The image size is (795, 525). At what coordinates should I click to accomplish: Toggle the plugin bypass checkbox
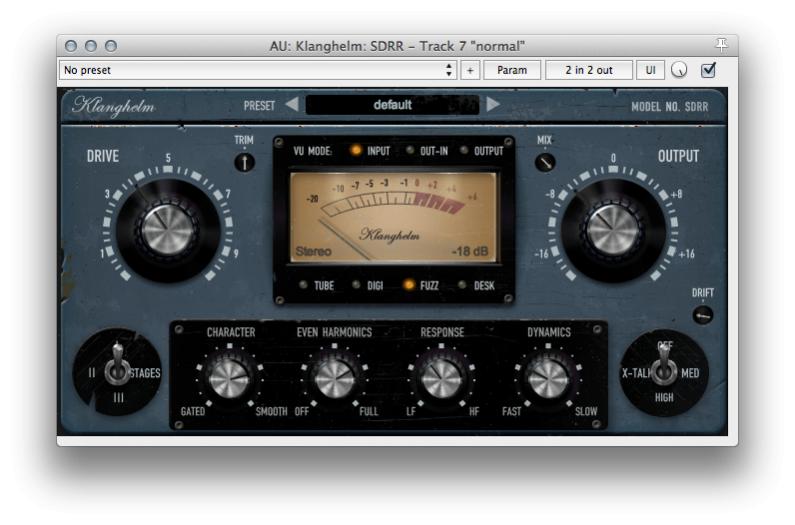[708, 70]
